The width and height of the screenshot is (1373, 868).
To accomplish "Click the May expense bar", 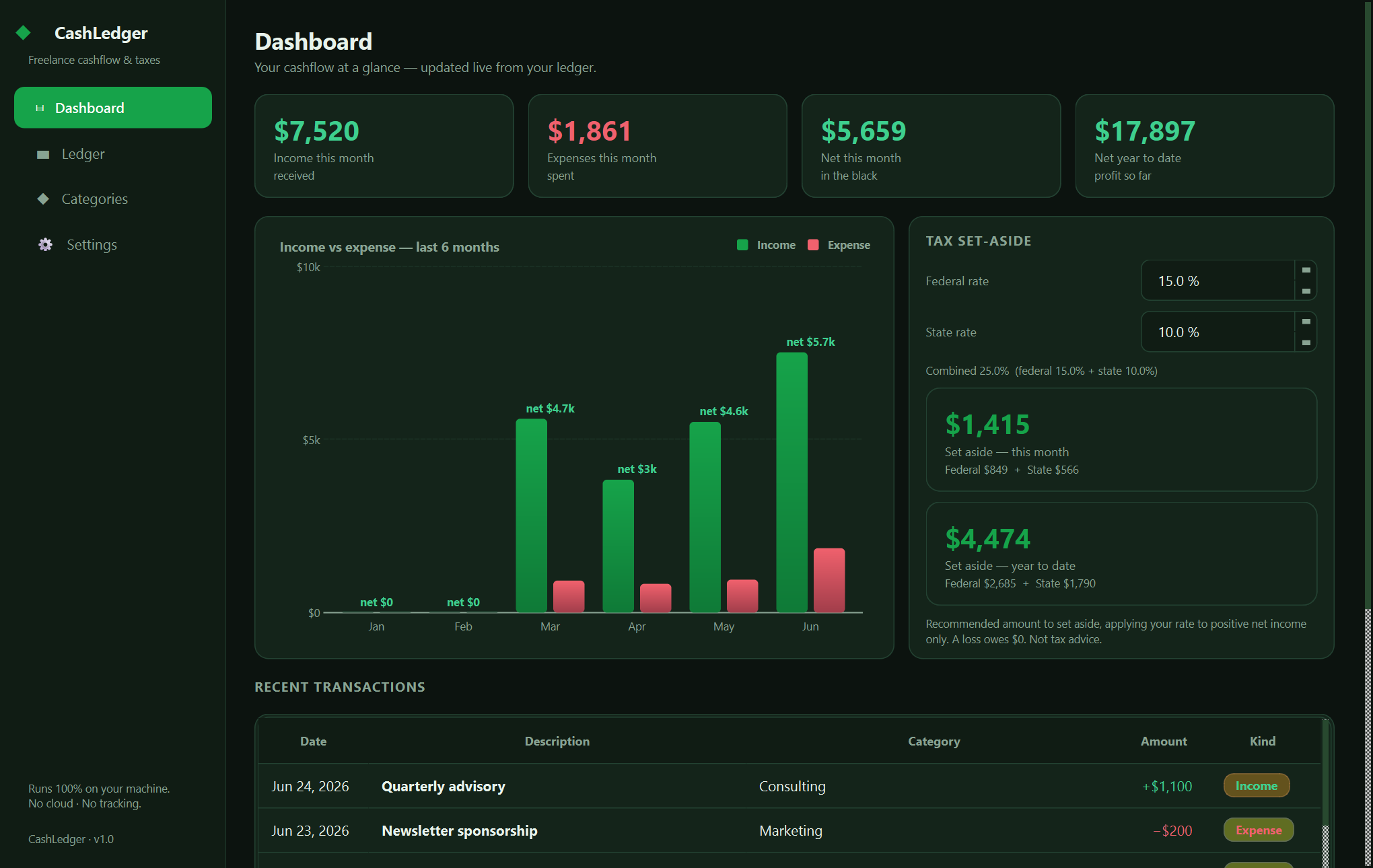I will [x=742, y=595].
